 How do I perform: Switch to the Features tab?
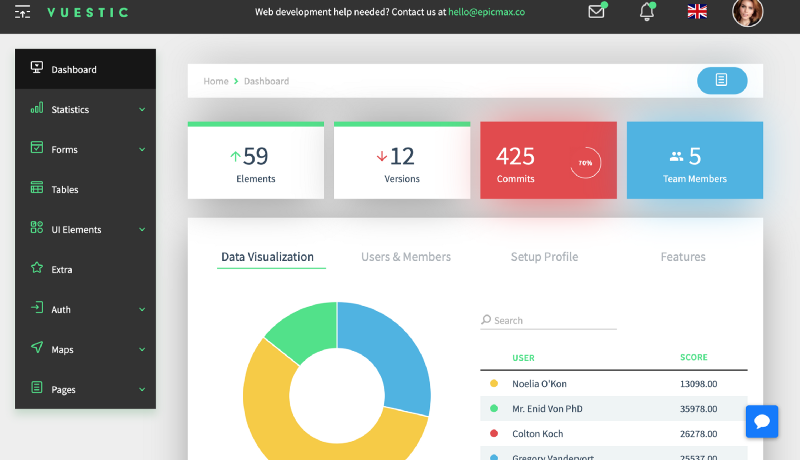pyautogui.click(x=683, y=257)
